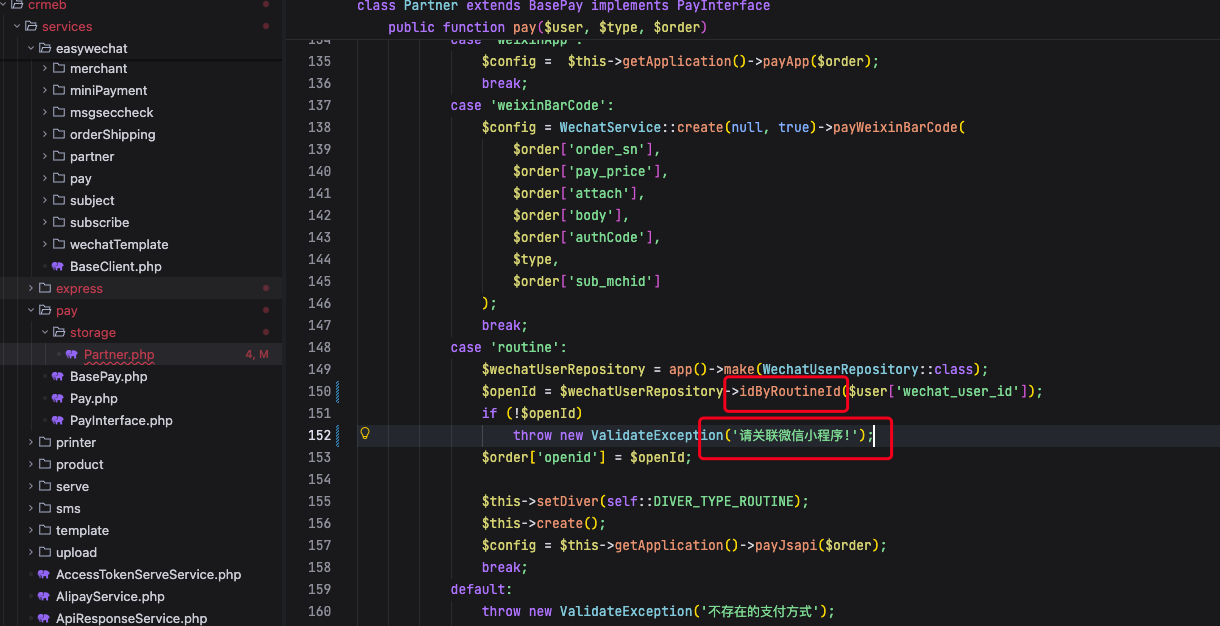Expand the subscribe folder

tap(46, 222)
